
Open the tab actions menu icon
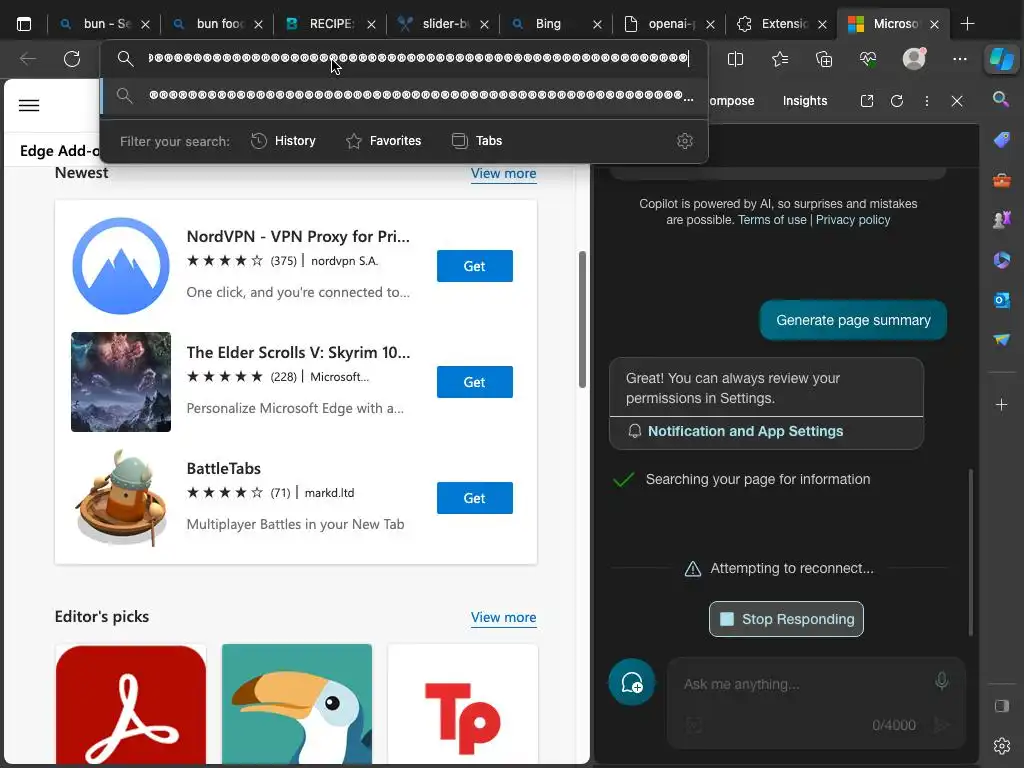[x=24, y=24]
